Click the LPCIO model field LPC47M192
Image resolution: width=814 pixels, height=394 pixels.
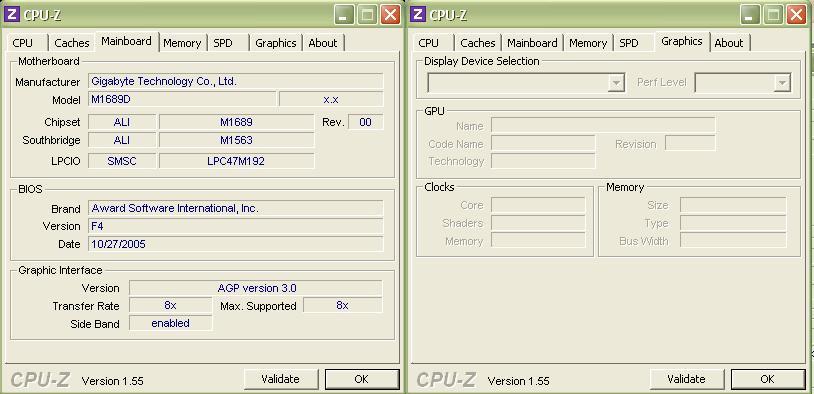click(237, 161)
